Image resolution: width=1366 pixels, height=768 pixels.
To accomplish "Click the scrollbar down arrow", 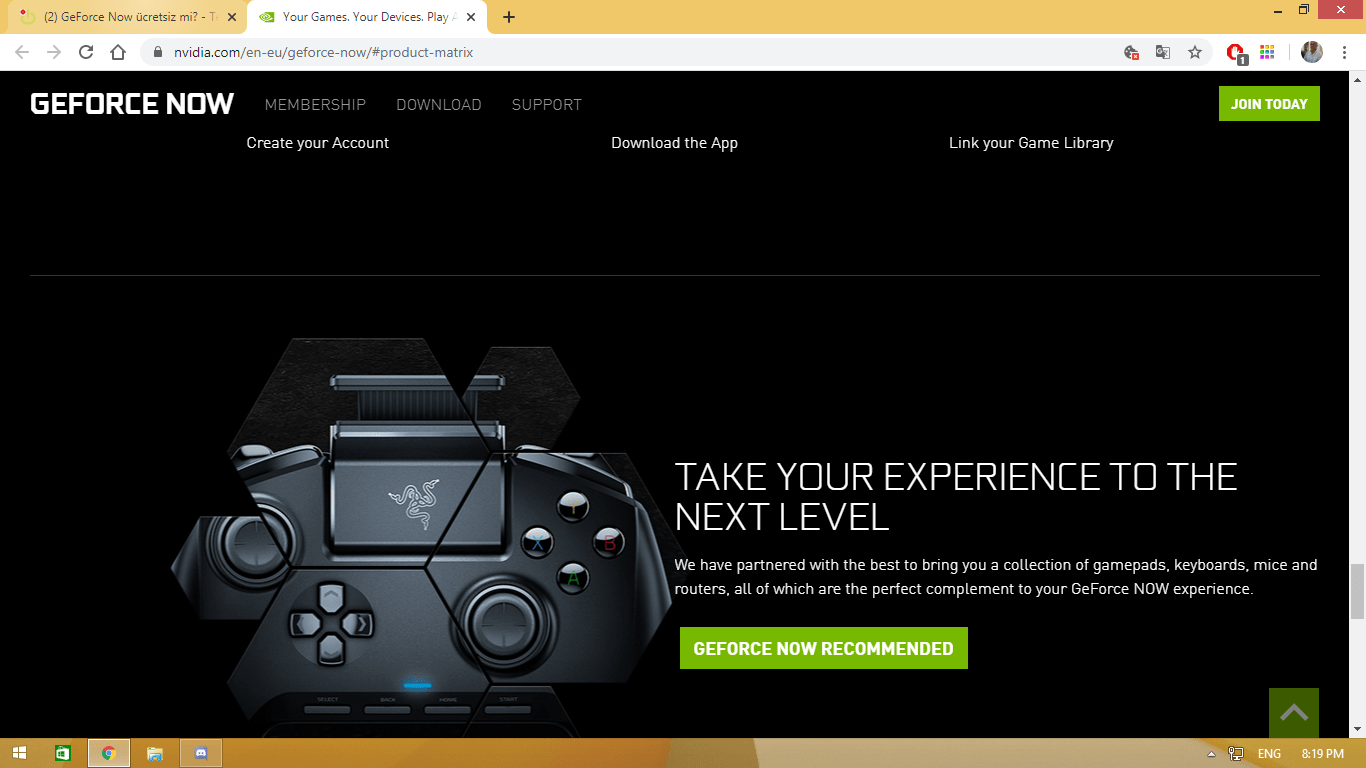I will [1356, 729].
